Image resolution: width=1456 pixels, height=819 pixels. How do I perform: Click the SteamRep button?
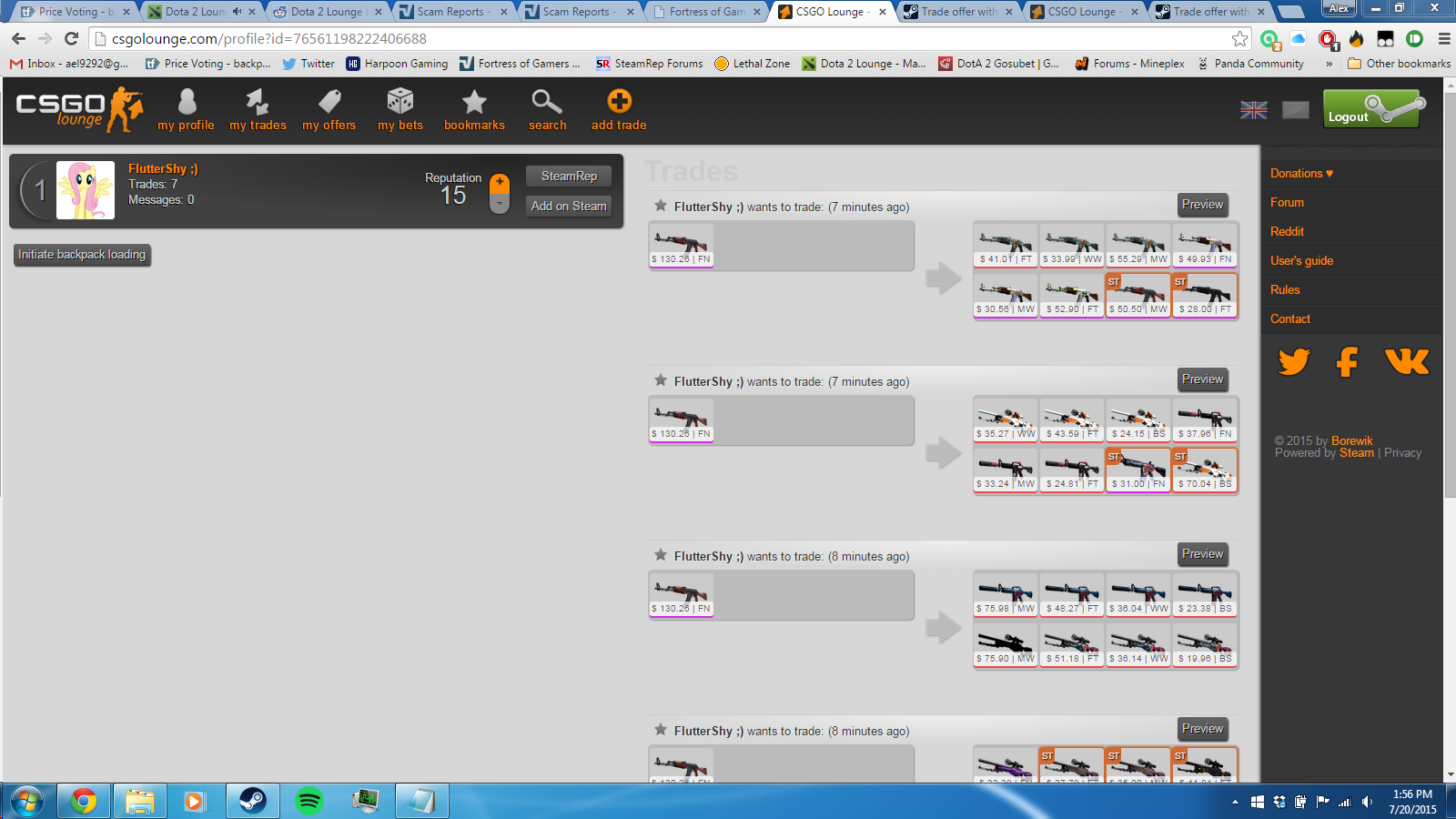pos(569,176)
